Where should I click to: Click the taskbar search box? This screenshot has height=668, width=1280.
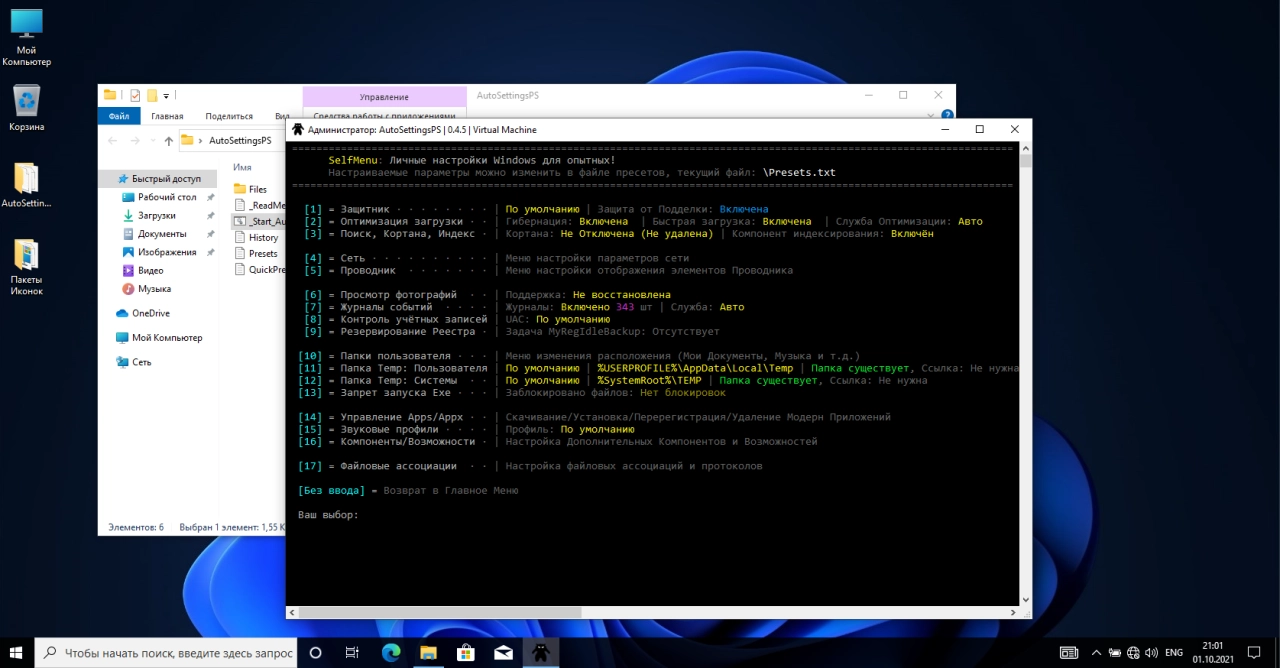click(166, 652)
